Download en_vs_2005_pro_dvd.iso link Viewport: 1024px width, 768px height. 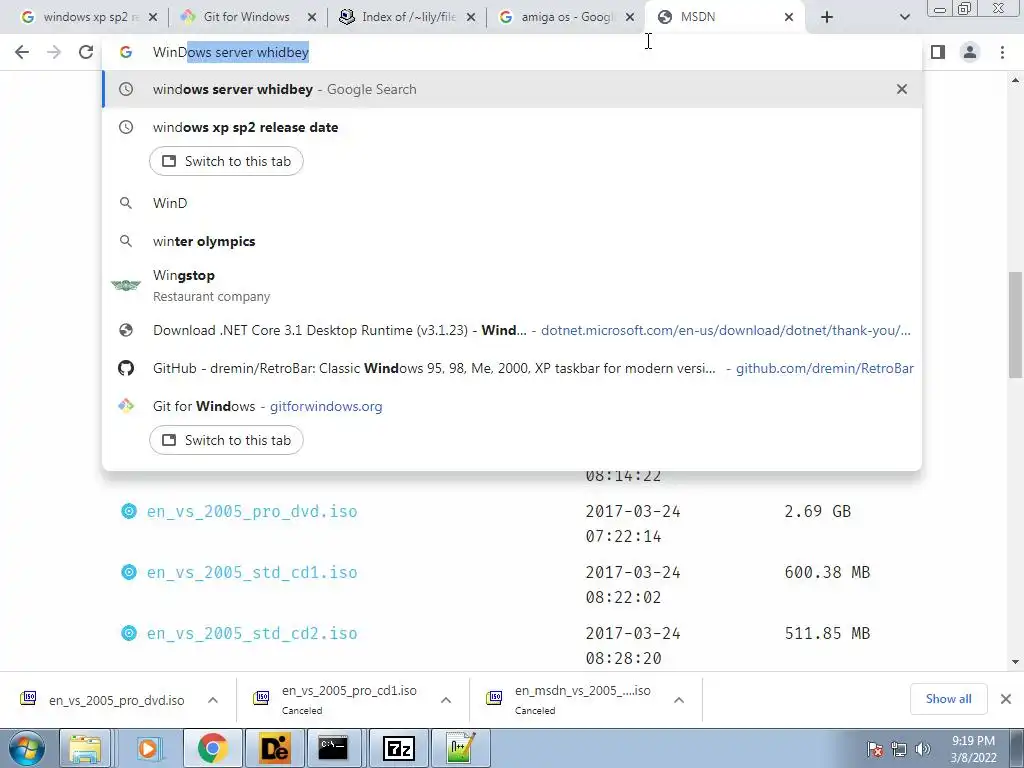252,511
